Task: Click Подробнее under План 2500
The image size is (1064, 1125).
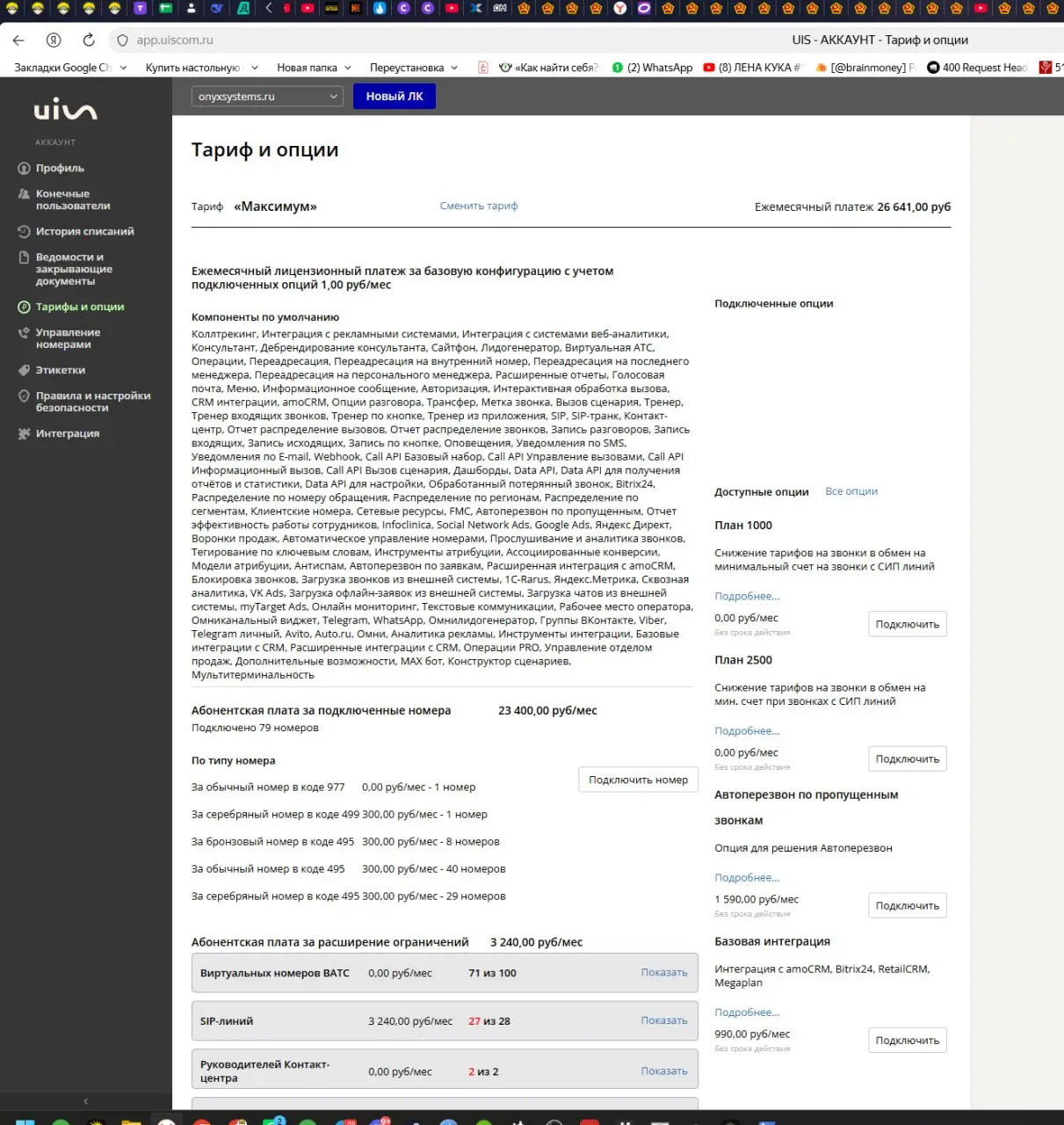Action: (x=747, y=730)
